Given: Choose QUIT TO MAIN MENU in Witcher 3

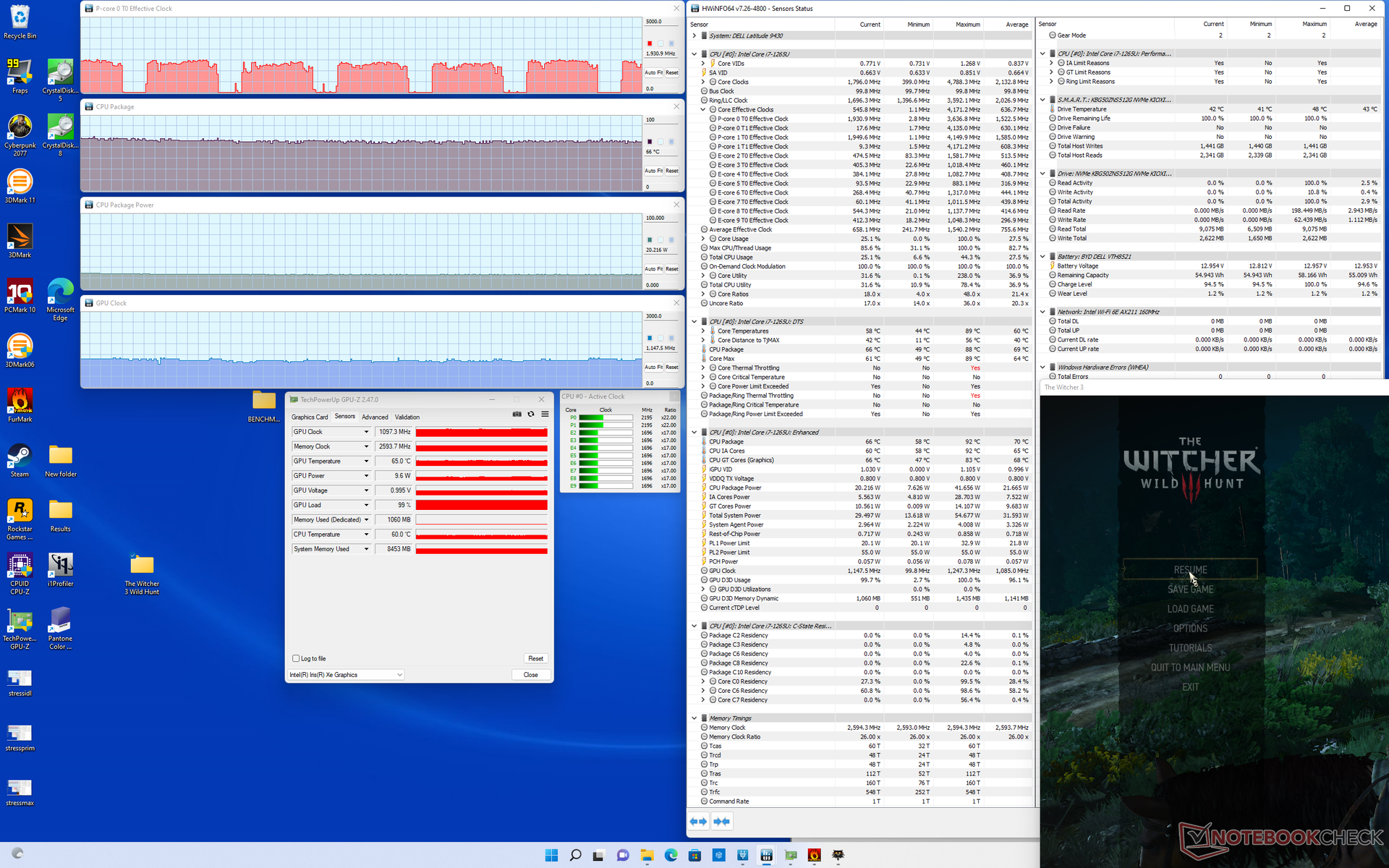Looking at the screenshot, I should tap(1190, 668).
